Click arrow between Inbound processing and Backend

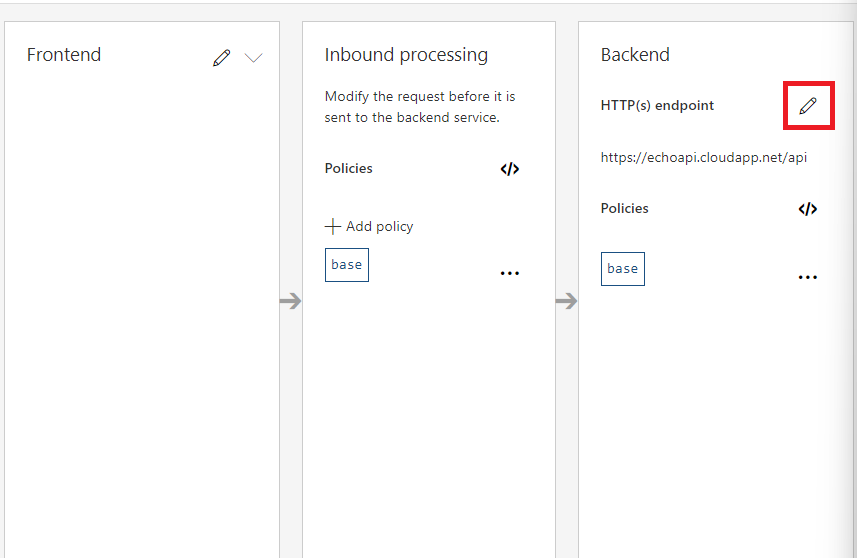click(x=566, y=301)
